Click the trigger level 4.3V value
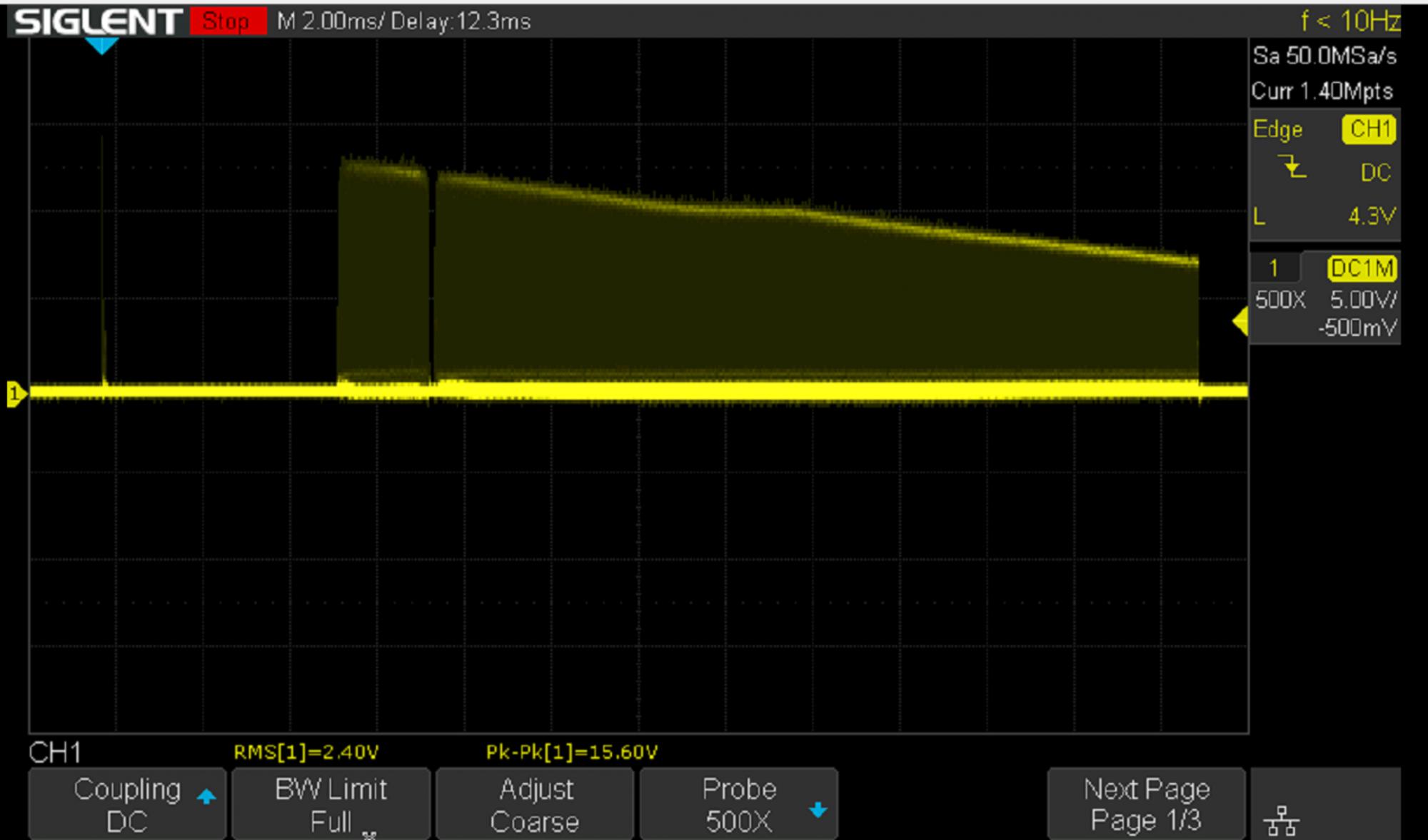Screen dimensions: 1428x840 (x=1371, y=216)
